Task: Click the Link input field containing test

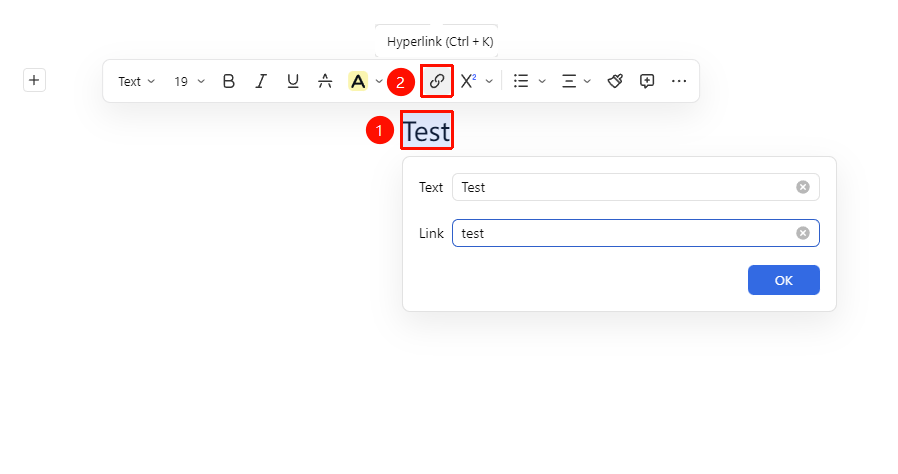Action: coord(636,233)
